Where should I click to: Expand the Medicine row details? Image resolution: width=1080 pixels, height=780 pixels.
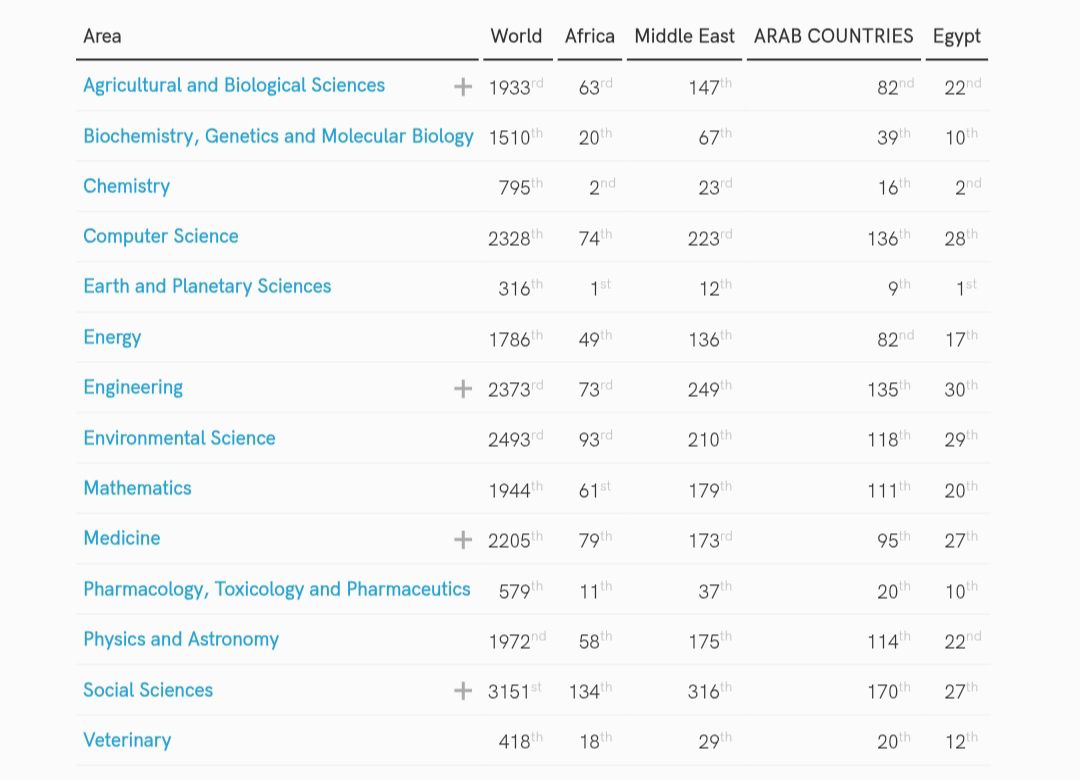click(x=463, y=538)
